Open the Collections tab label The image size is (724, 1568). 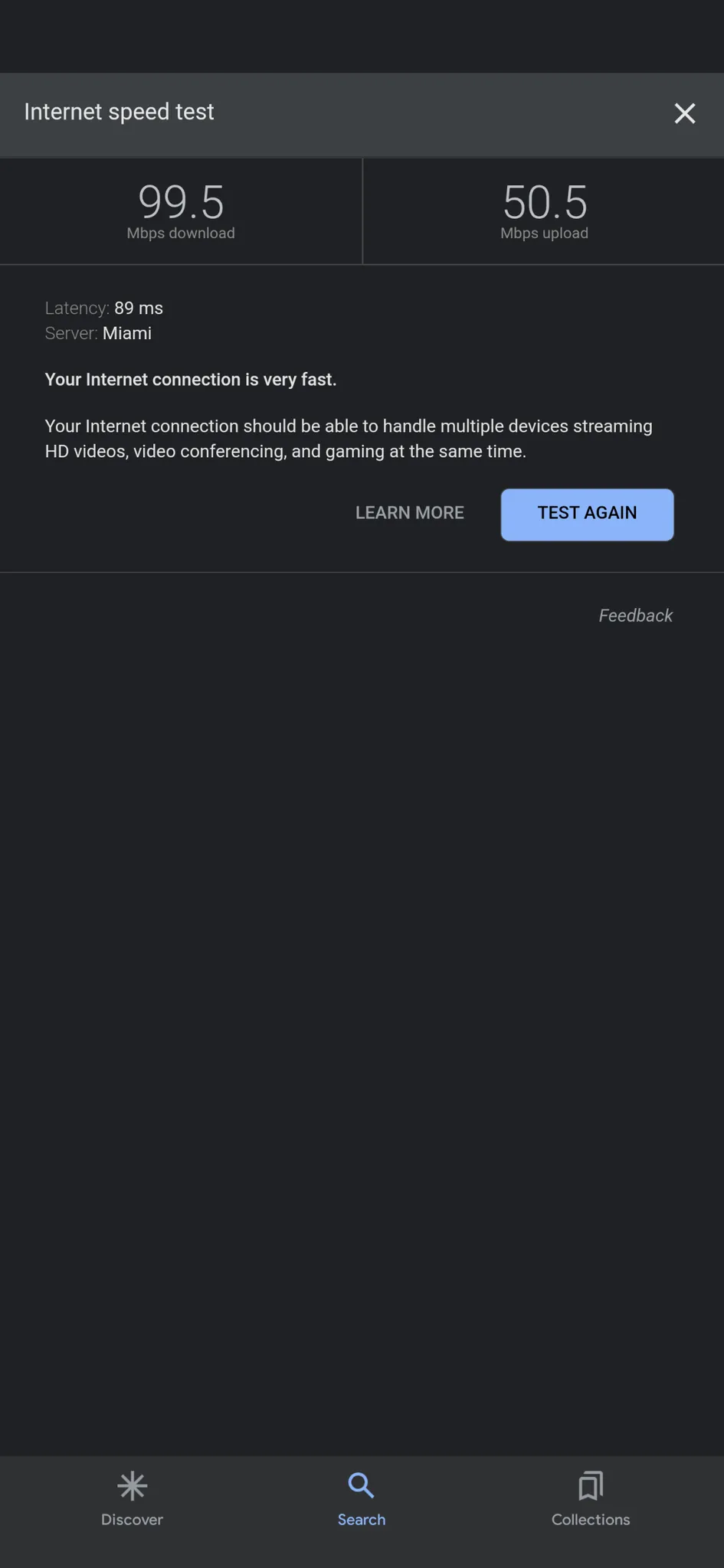point(591,1520)
